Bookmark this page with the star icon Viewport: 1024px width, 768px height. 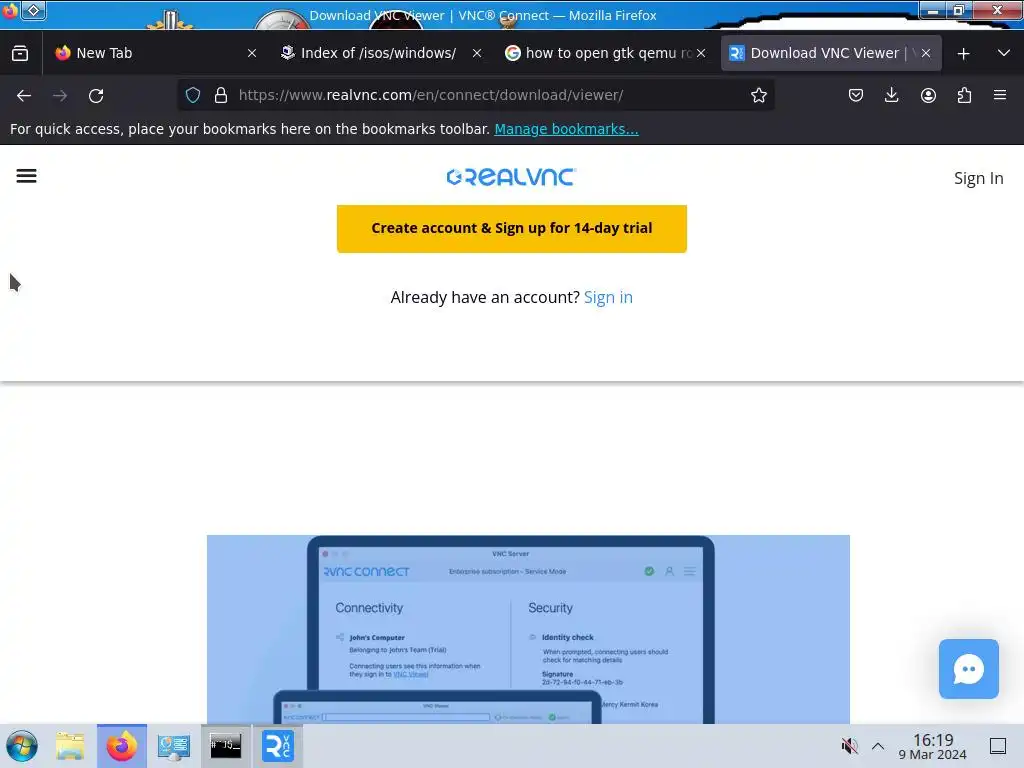point(758,95)
